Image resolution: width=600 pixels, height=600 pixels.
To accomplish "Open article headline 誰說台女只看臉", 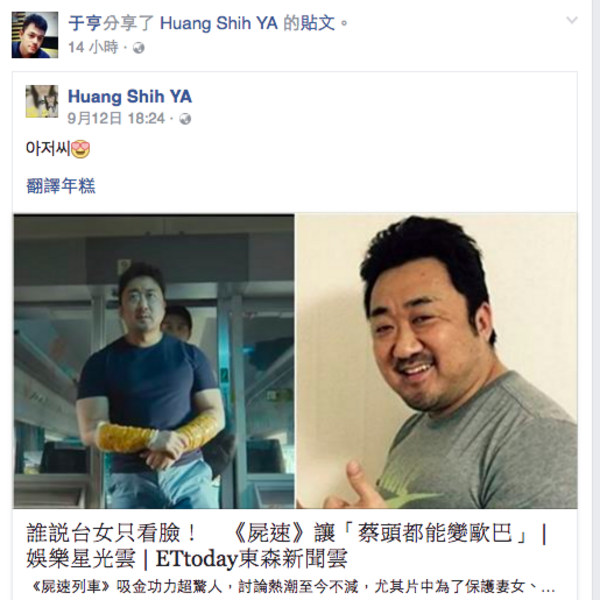I will (287, 545).
